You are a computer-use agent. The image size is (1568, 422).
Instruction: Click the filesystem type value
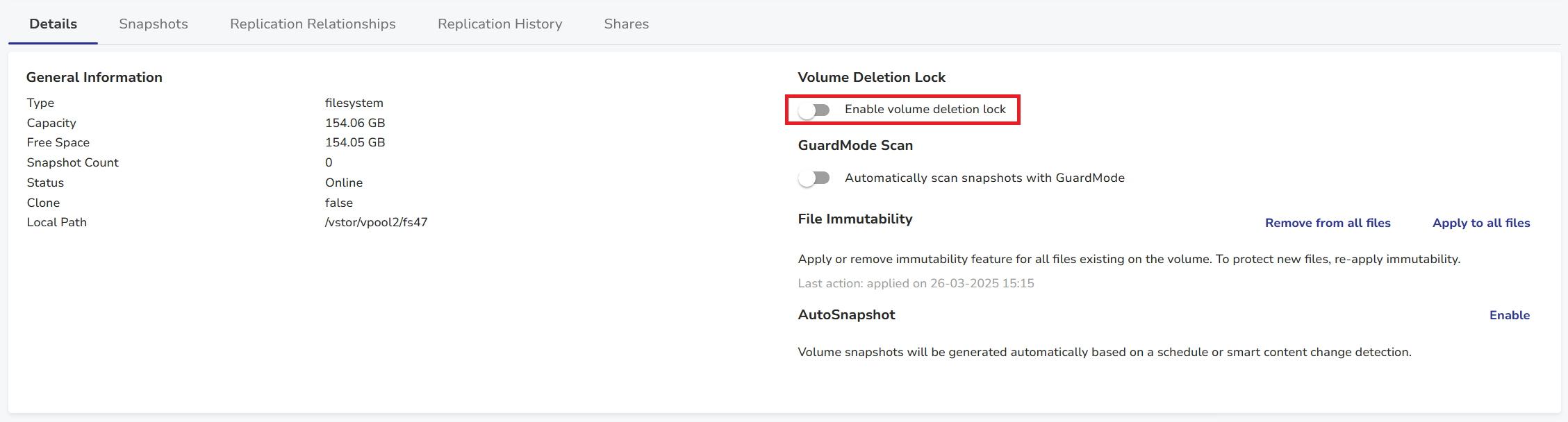tap(354, 103)
